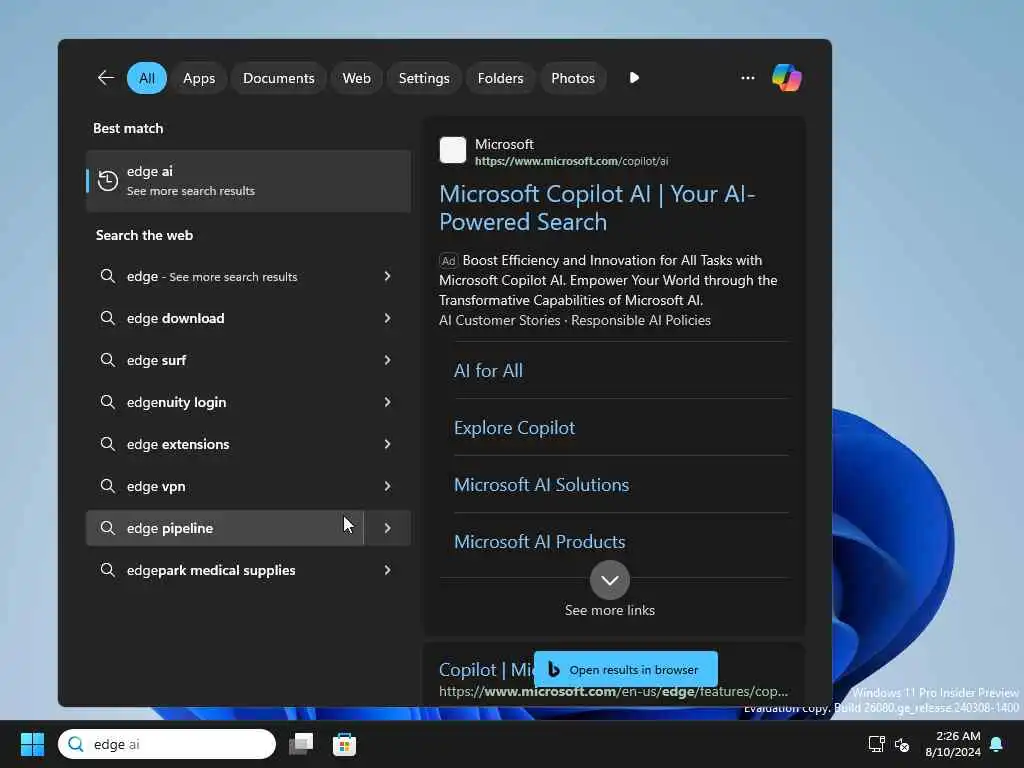
Task: Open the Explore Copilot link
Action: click(x=514, y=428)
